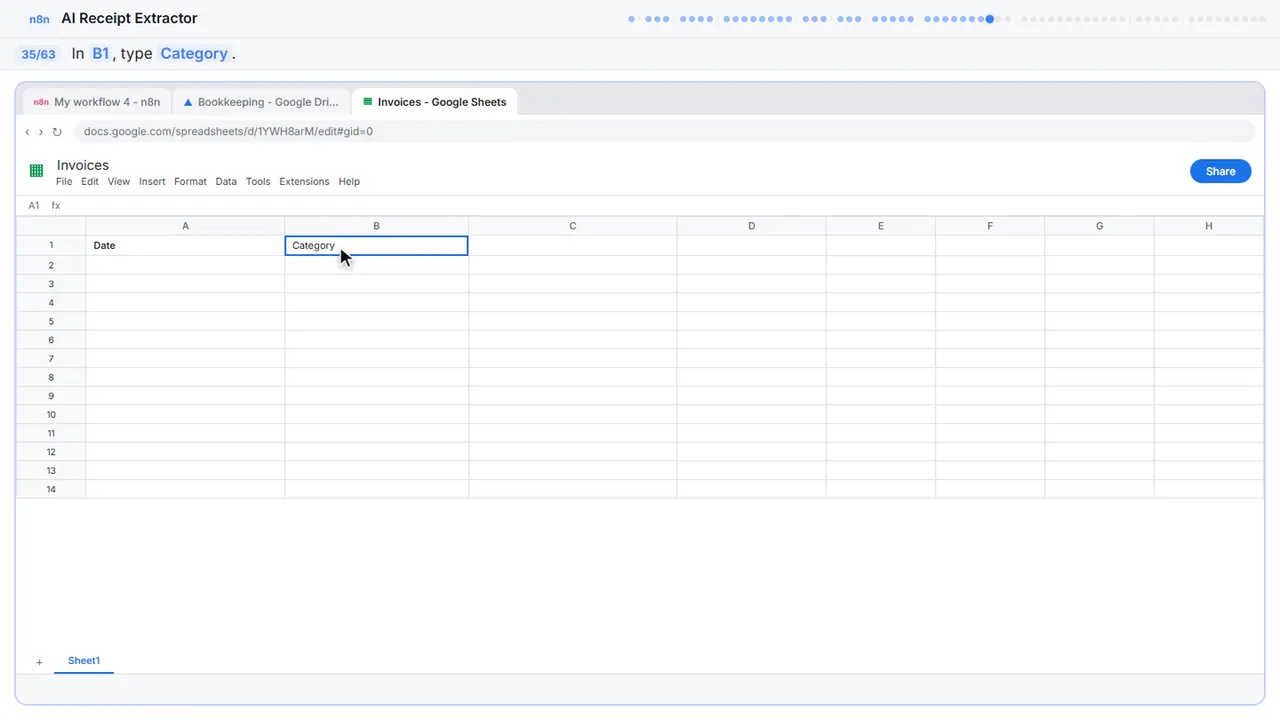
Task: Click the blue Share button
Action: click(x=1220, y=171)
